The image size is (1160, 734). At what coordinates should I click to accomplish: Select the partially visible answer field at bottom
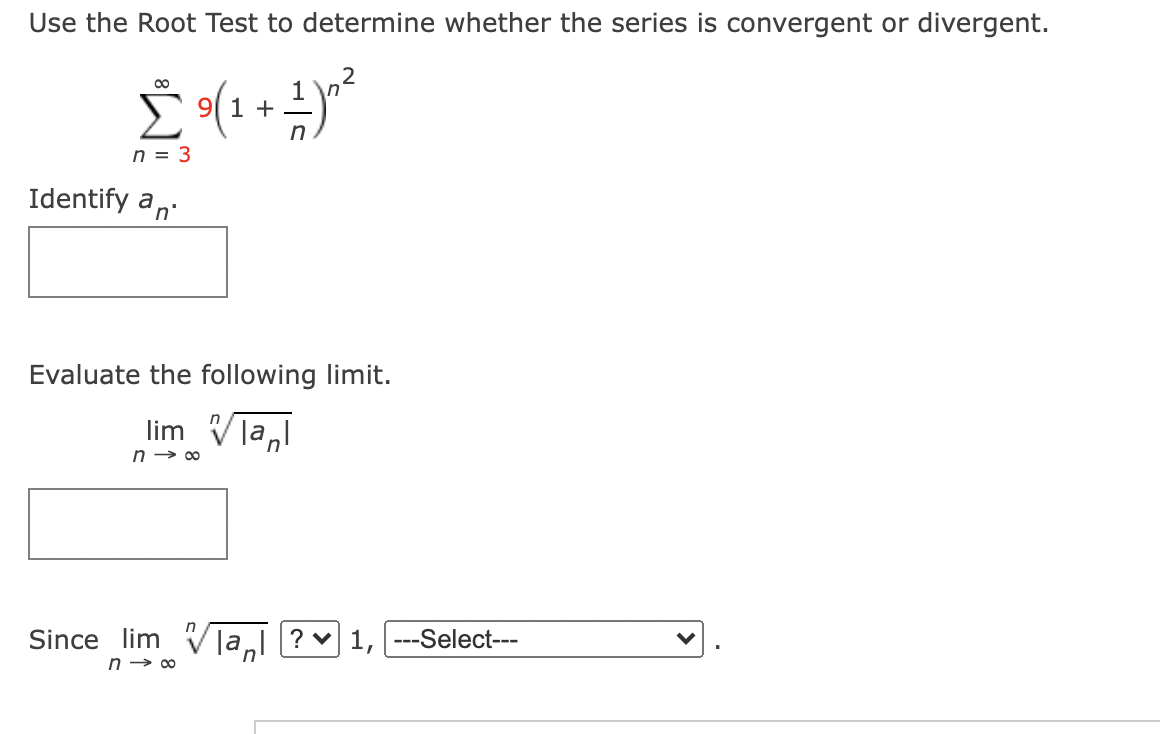coord(700,730)
